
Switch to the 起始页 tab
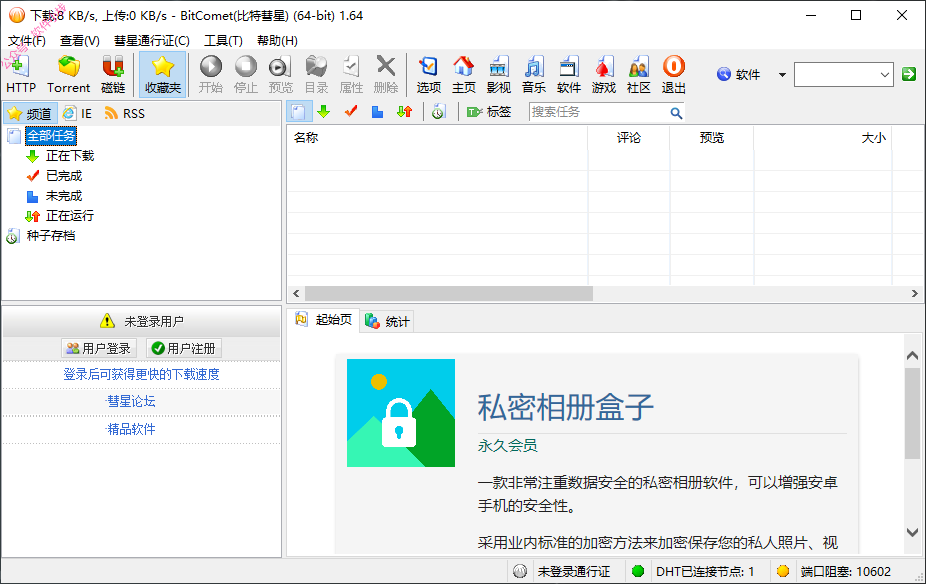point(324,320)
